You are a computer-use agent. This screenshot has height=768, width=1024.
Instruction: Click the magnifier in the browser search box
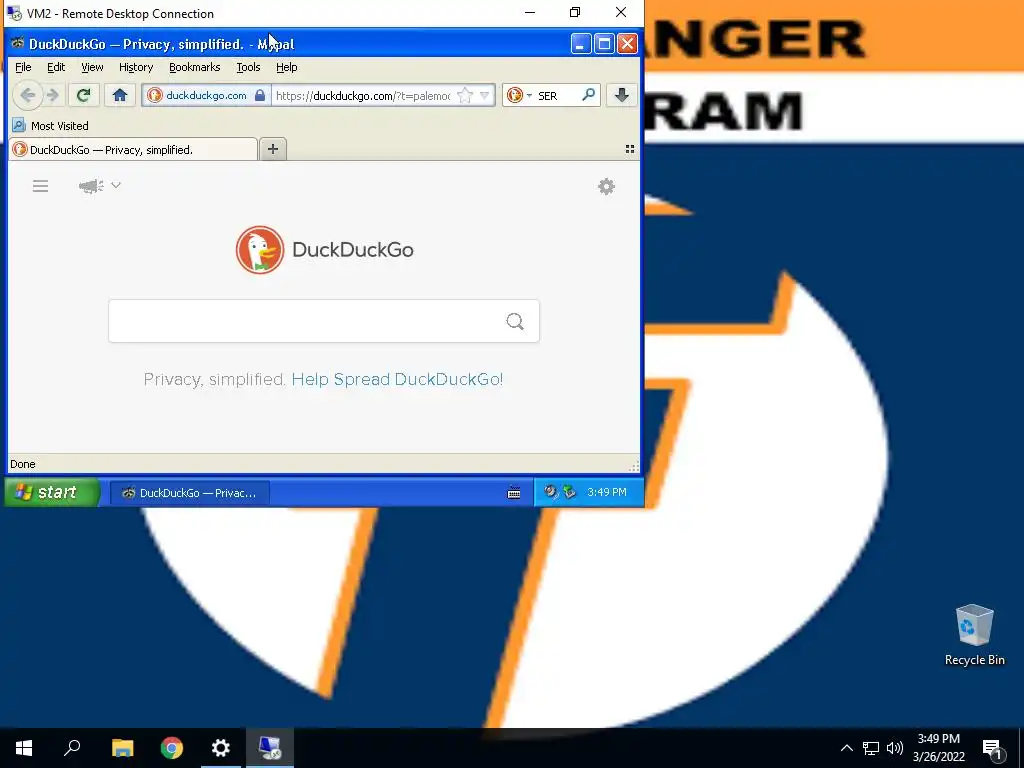coord(588,95)
